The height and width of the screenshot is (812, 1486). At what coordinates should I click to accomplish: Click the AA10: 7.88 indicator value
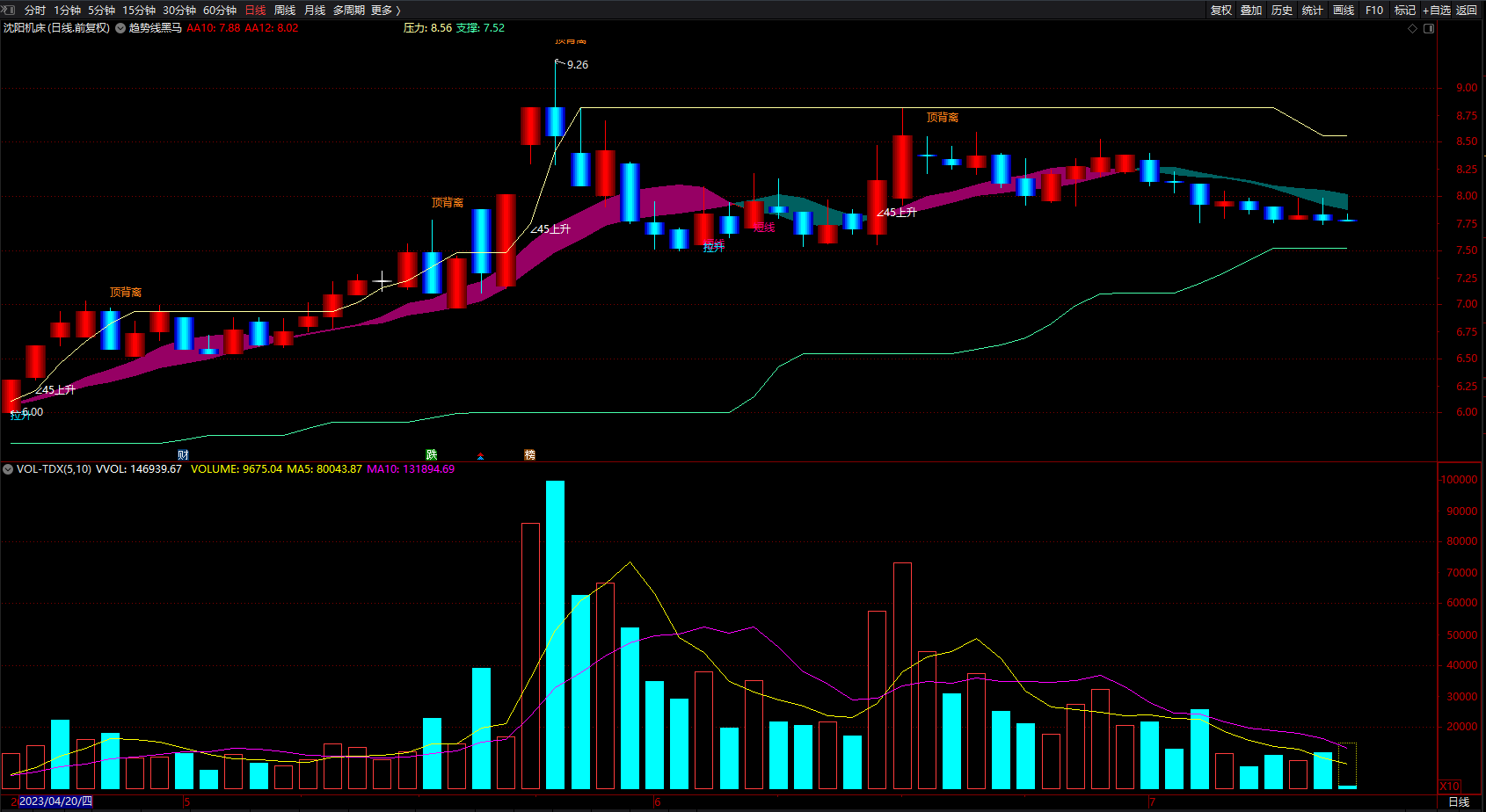click(214, 28)
